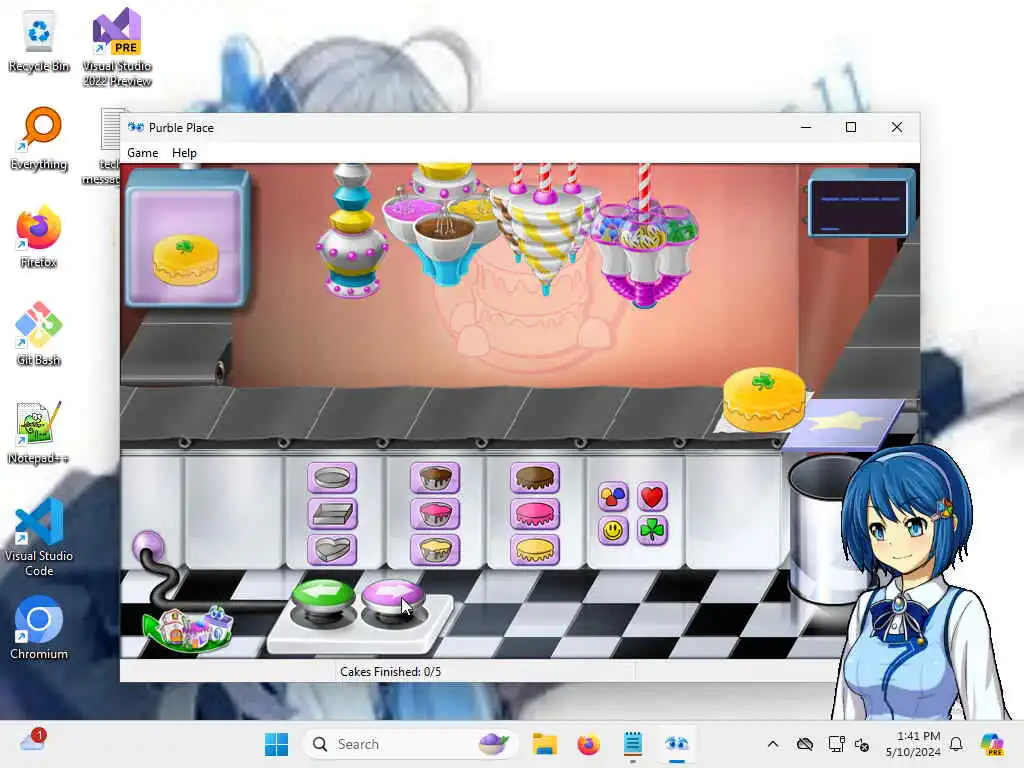Minimize the Purble Place window
1024x768 pixels.
[x=806, y=127]
